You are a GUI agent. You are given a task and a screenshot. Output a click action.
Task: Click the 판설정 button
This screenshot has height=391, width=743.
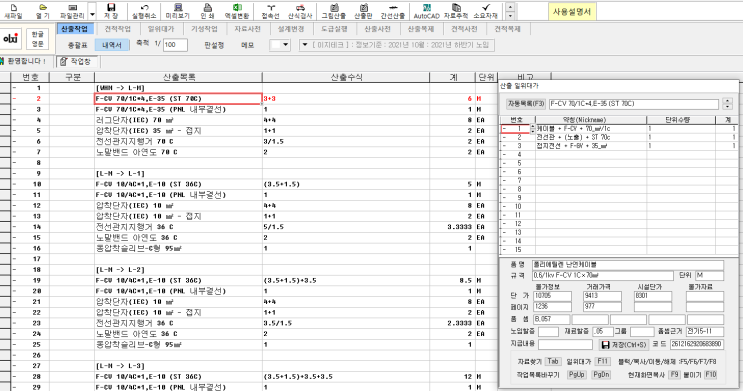[x=214, y=45]
